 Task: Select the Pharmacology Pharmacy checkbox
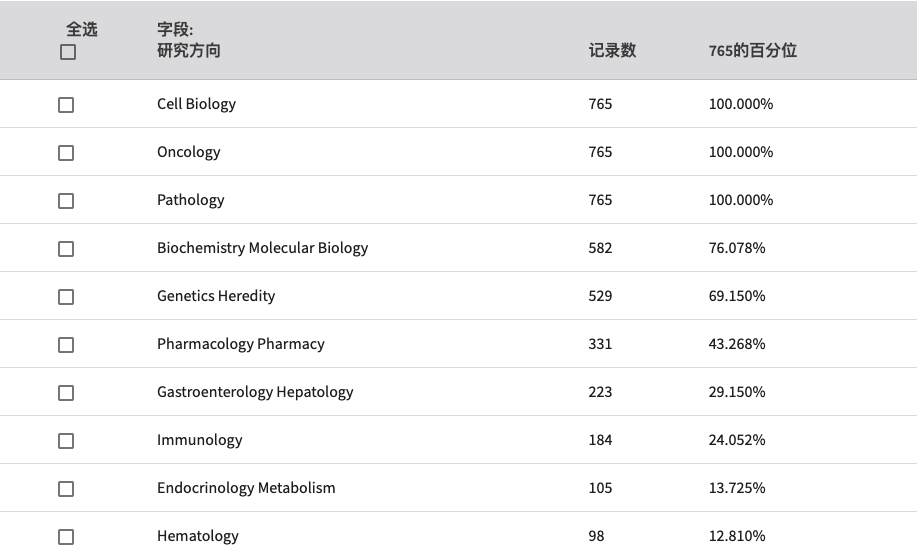(x=66, y=345)
